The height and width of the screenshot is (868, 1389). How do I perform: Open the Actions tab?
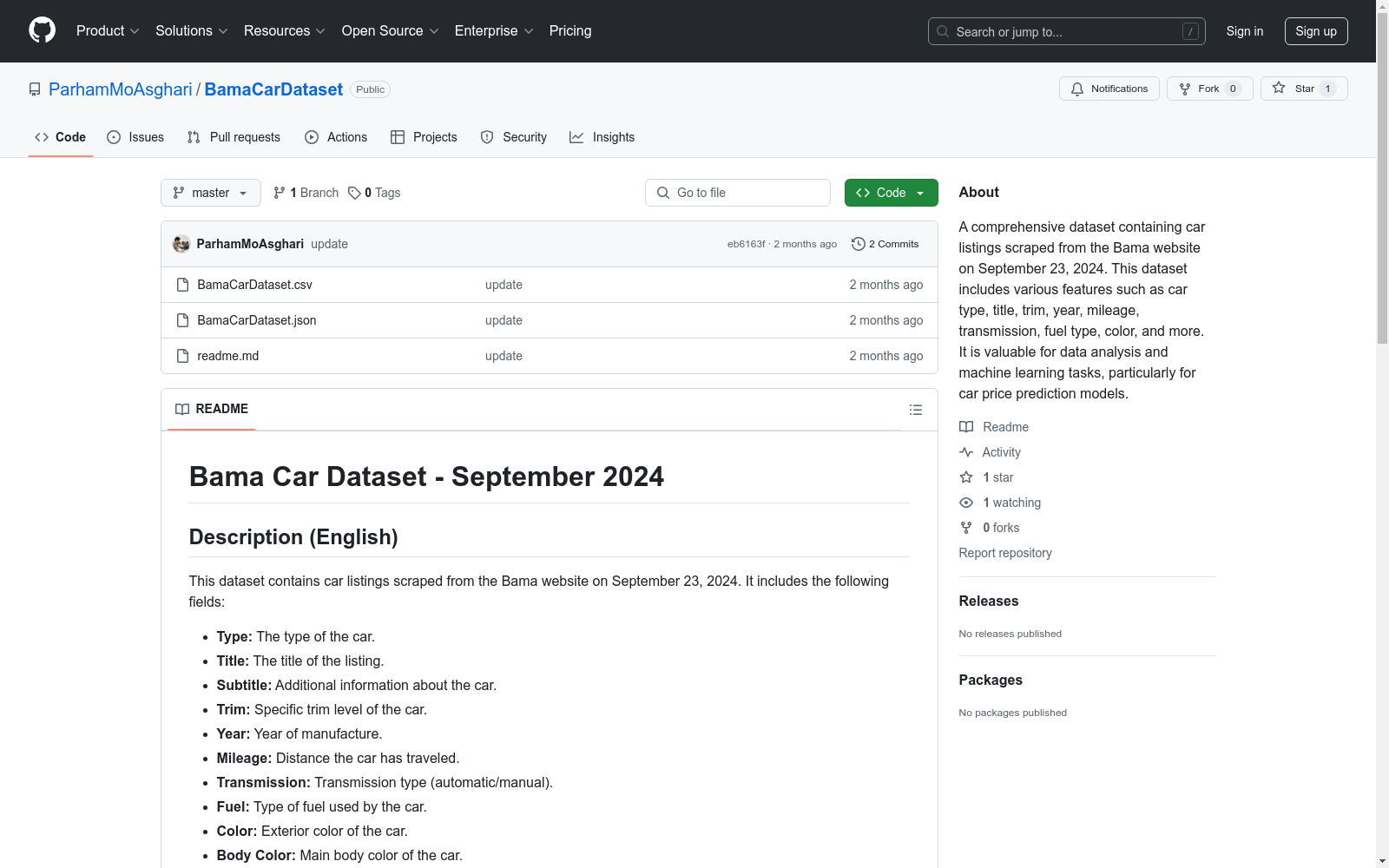click(x=336, y=137)
